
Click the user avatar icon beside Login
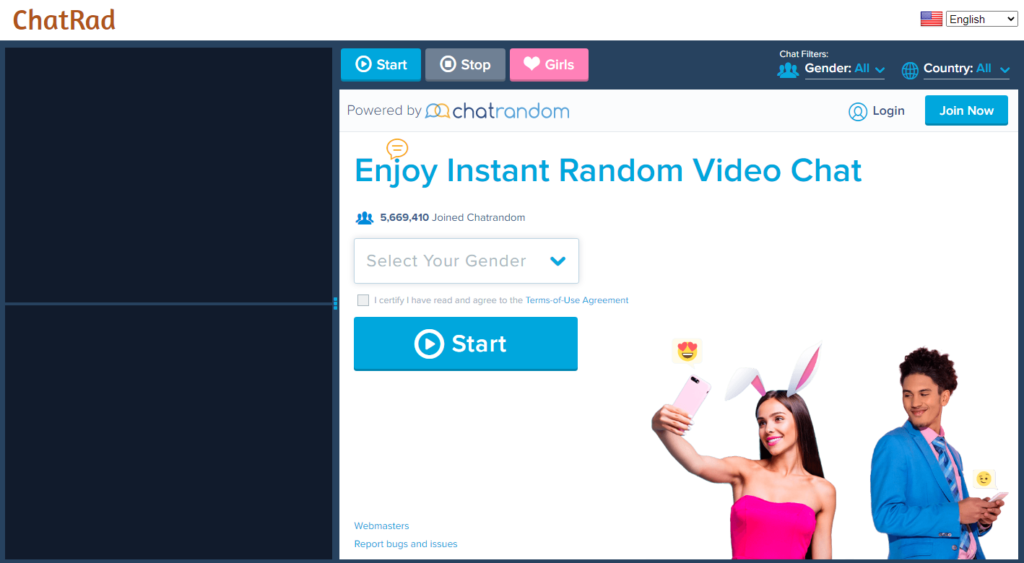857,112
